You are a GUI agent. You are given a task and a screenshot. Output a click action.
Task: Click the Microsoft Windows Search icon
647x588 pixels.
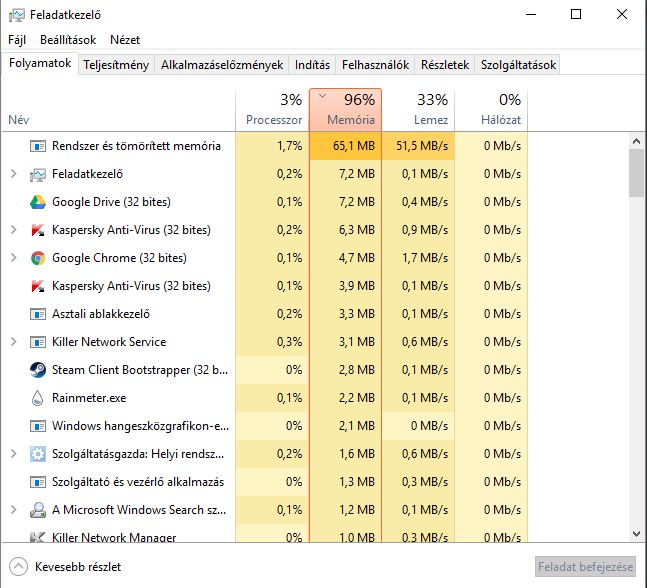tap(38, 510)
